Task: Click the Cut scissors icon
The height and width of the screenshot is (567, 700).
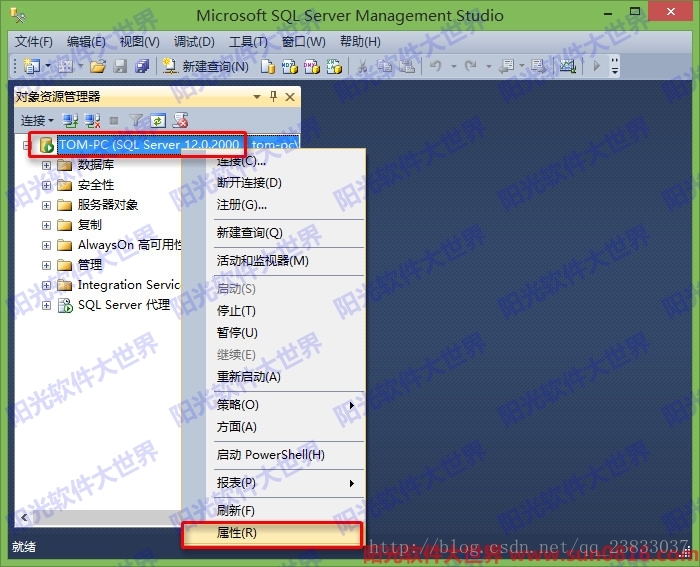Action: tap(362, 67)
